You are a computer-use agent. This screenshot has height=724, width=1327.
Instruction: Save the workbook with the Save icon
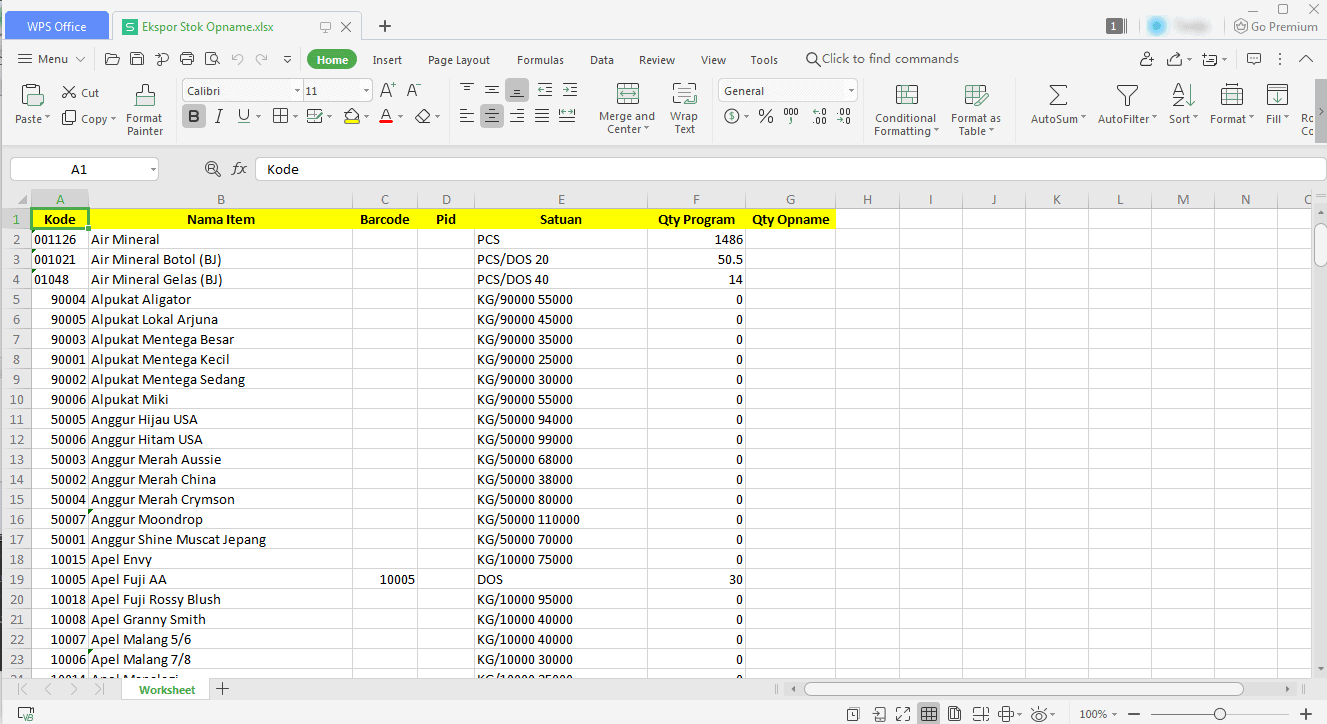click(135, 59)
